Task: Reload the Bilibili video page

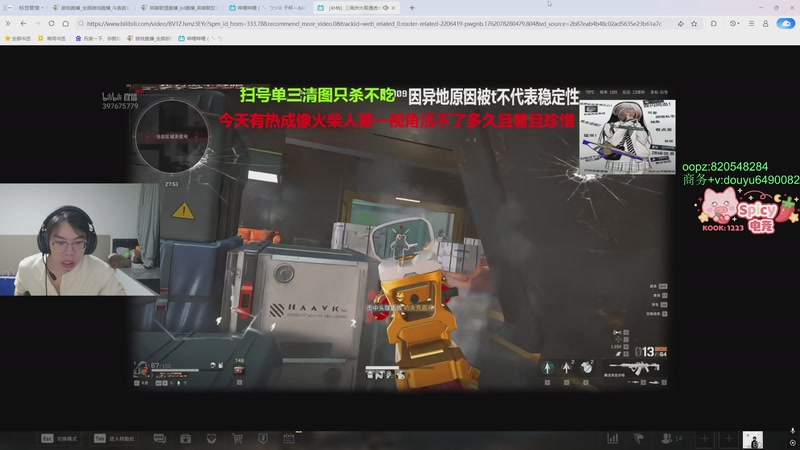Action: point(52,23)
